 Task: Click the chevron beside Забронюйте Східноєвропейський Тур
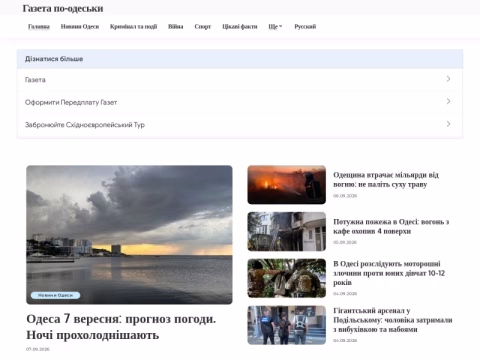448,124
